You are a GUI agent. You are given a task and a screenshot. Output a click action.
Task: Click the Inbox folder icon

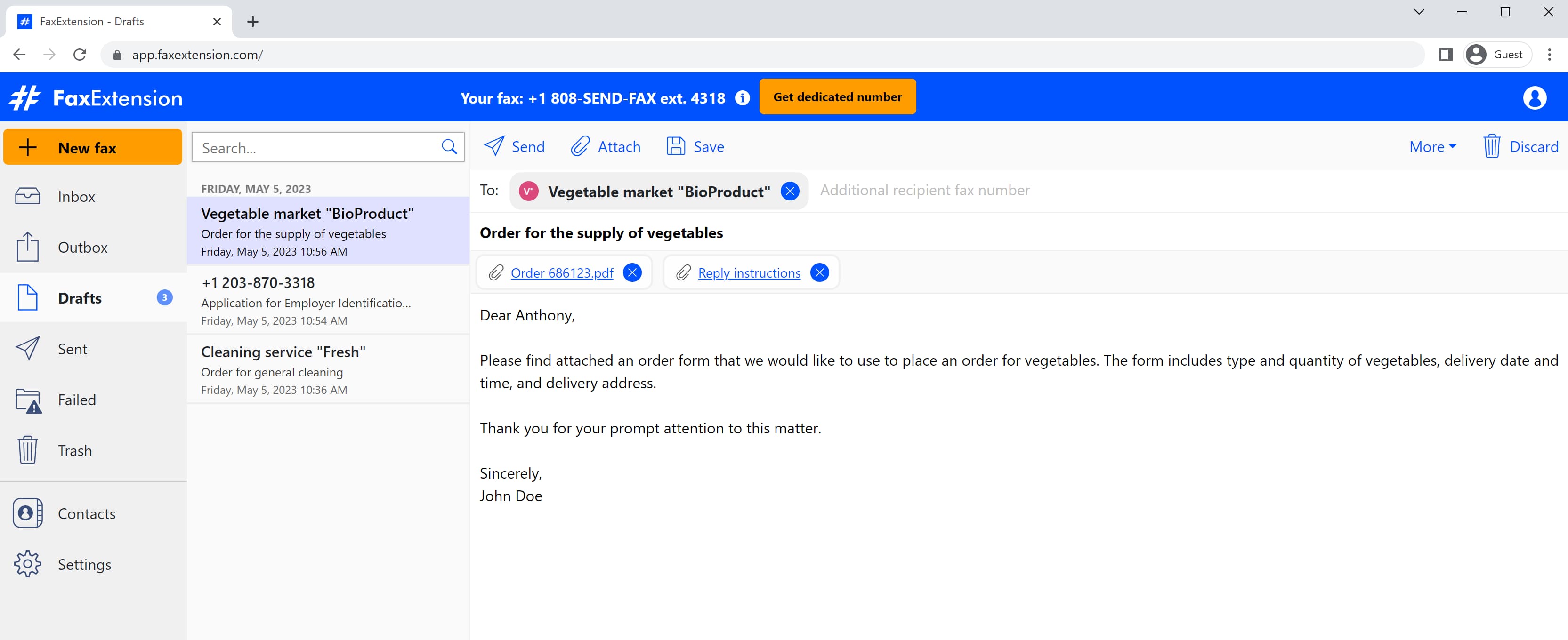pos(28,196)
